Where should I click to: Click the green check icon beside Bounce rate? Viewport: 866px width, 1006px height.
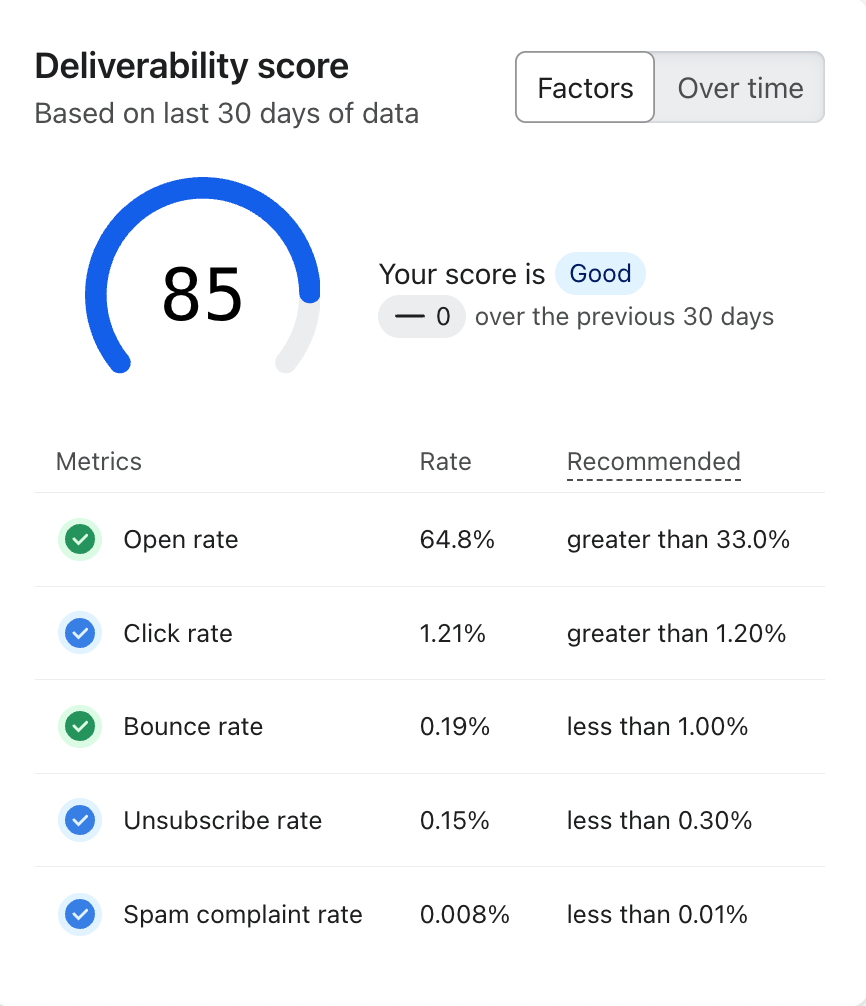pos(80,727)
